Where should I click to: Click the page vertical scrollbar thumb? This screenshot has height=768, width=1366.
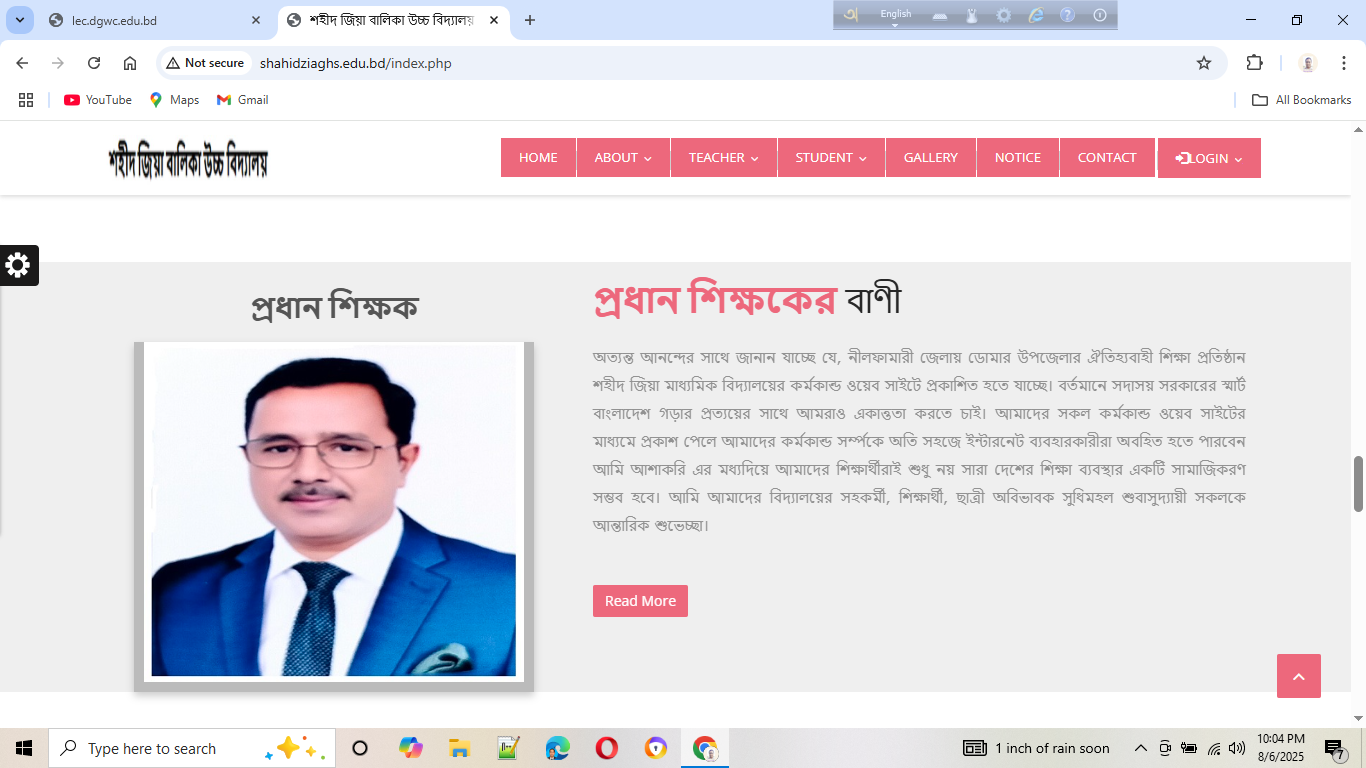1358,484
